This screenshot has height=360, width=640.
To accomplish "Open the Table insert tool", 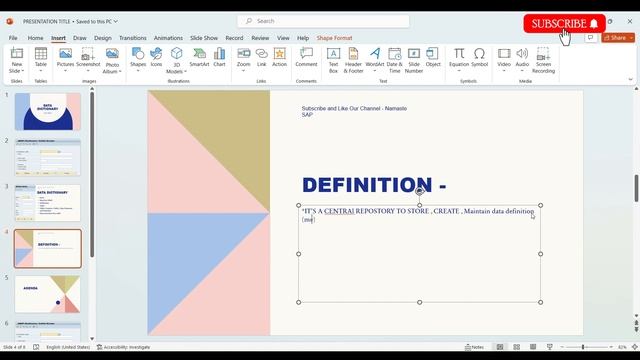I will 40,60.
